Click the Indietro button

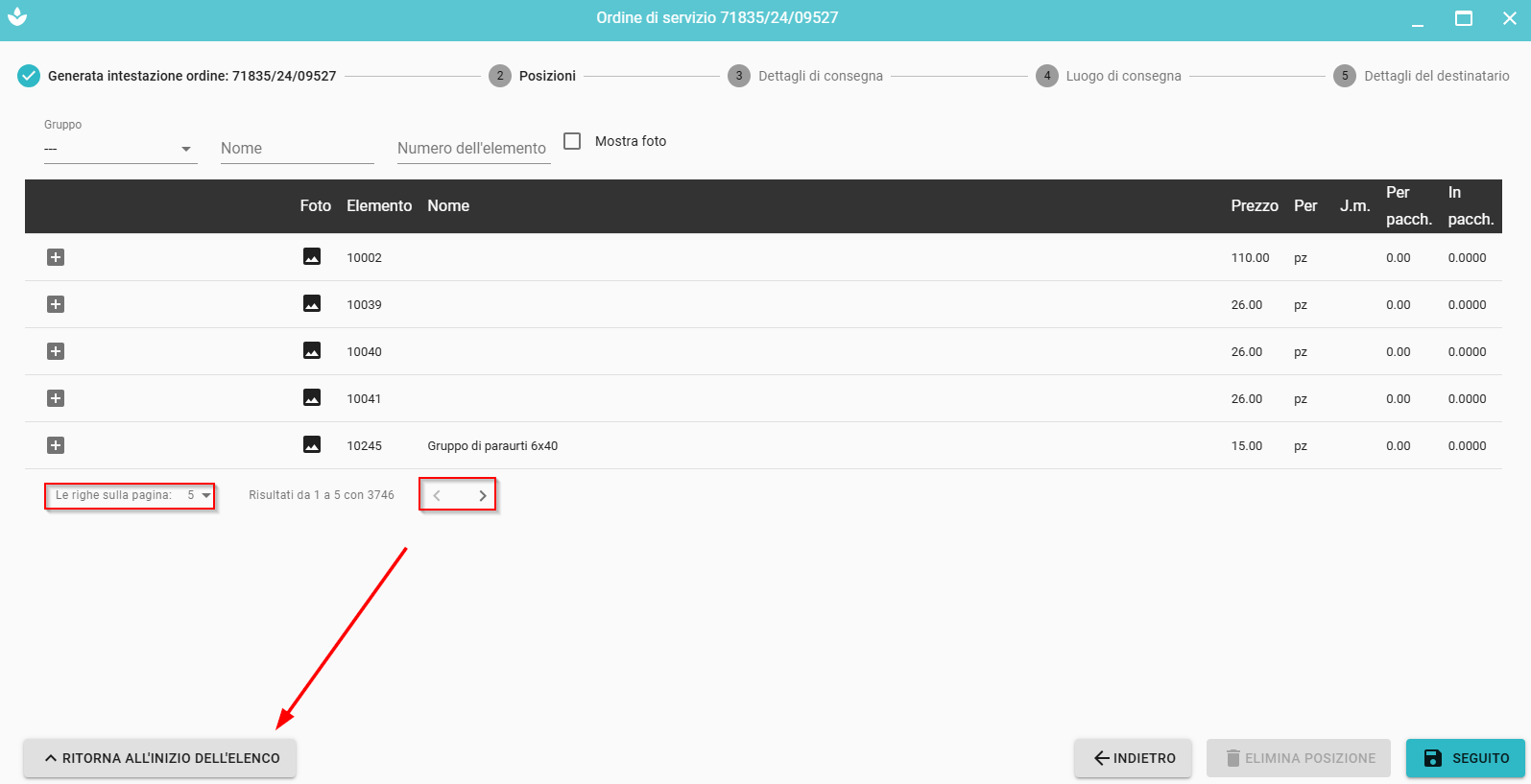point(1133,758)
